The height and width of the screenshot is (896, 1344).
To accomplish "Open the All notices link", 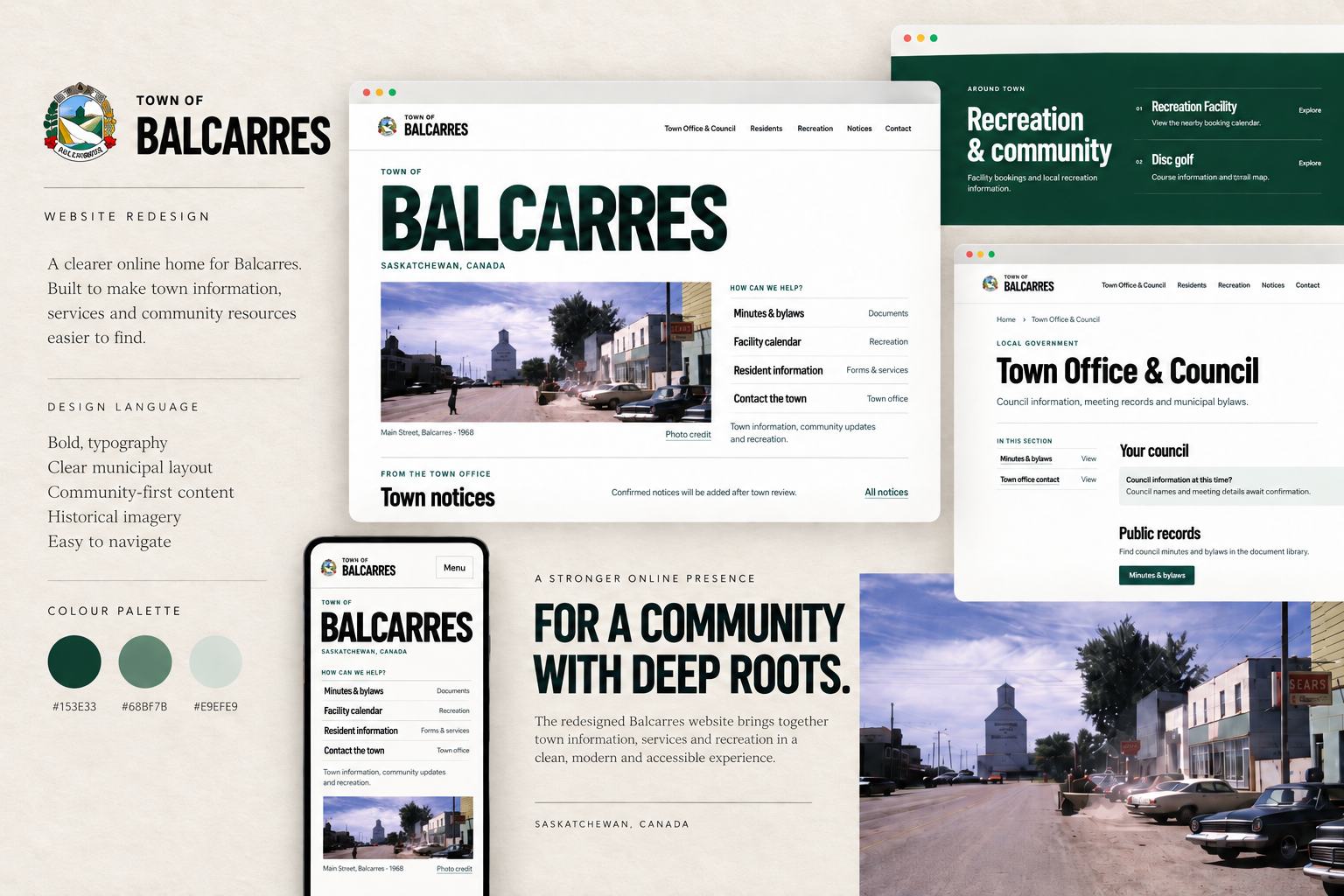I will coord(886,493).
